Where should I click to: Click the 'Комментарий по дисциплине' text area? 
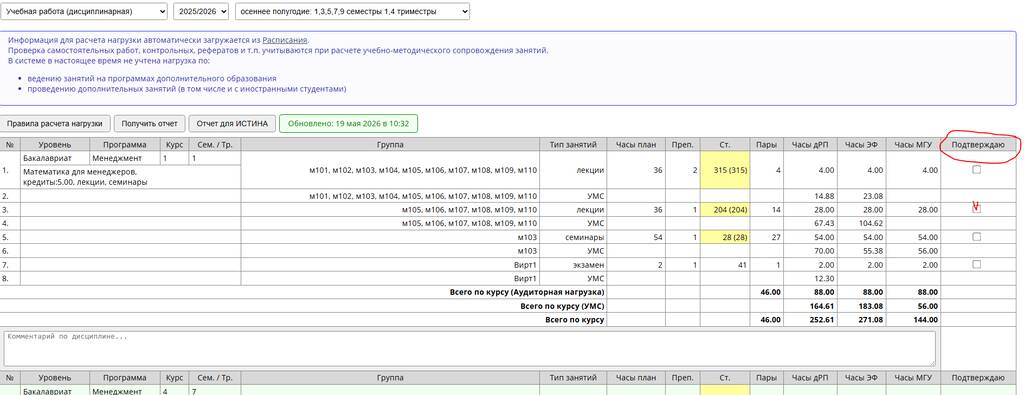(470, 349)
